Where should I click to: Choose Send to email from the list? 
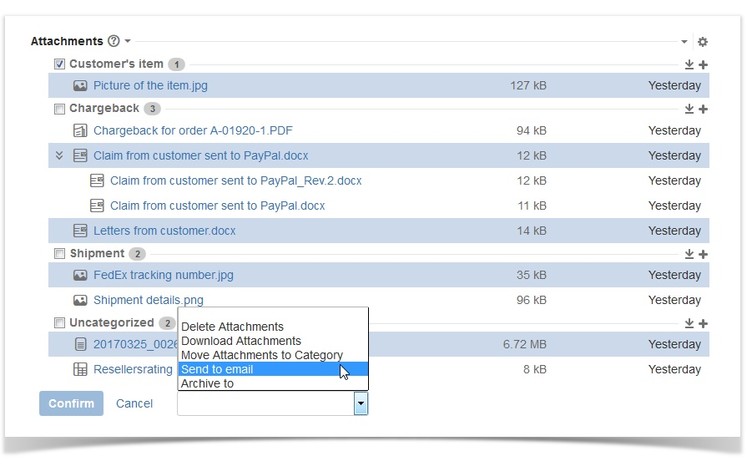[x=217, y=369]
